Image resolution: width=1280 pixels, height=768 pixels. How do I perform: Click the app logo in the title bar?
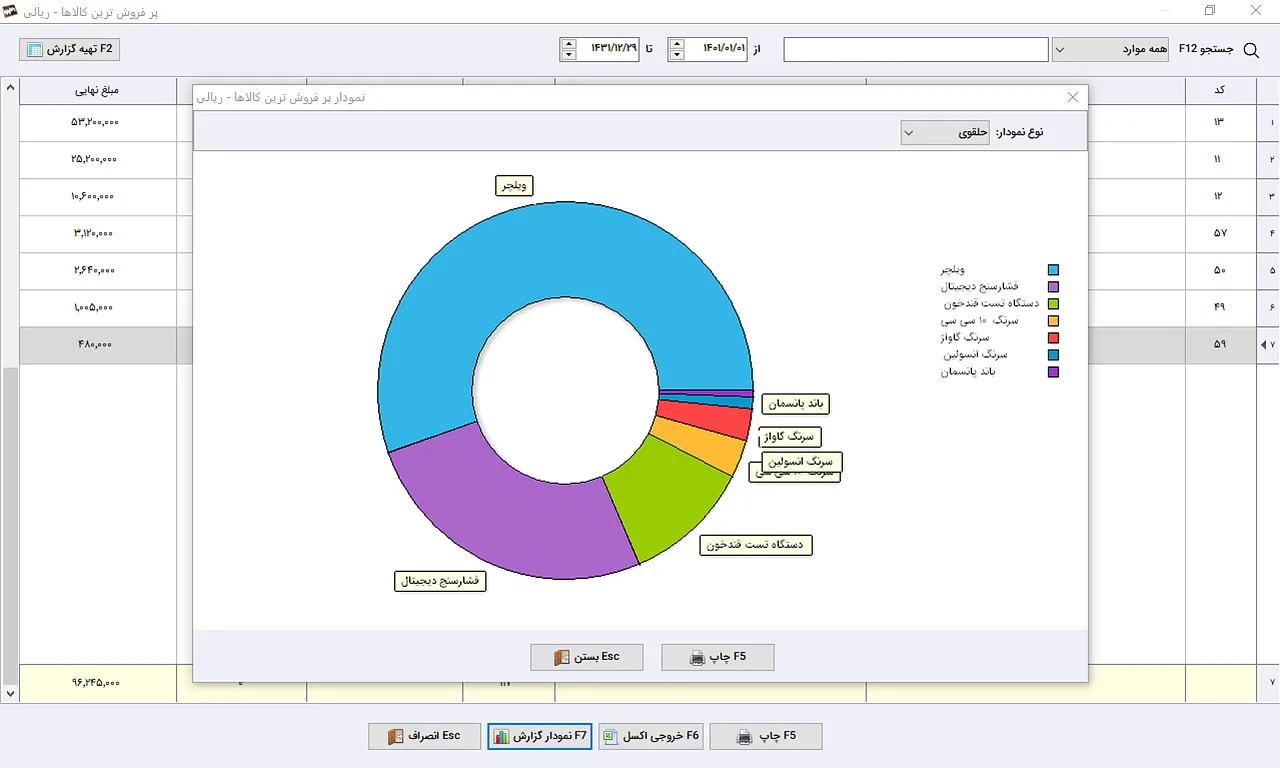tap(12, 11)
